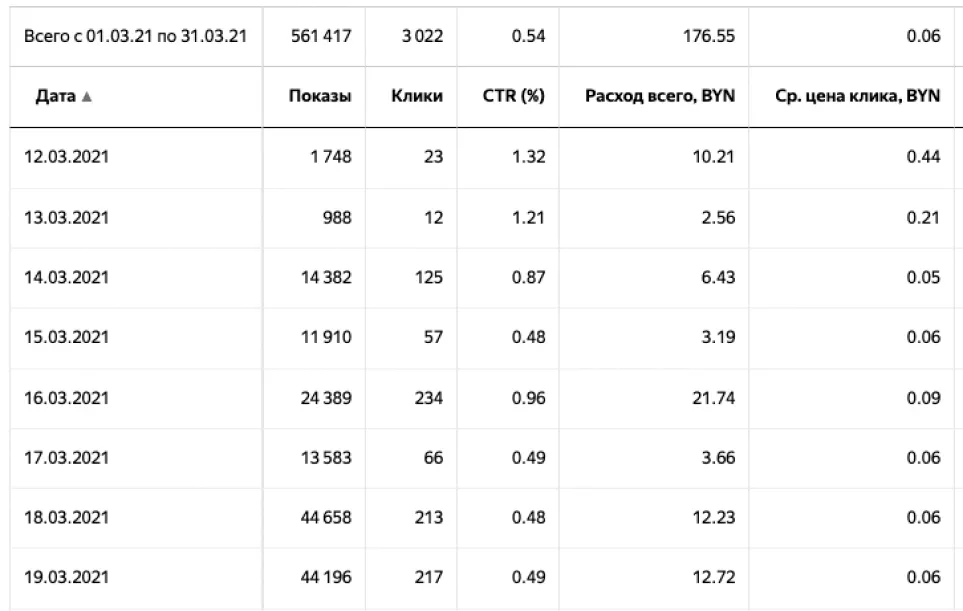Select the 15.03.2021 row date

[x=66, y=337]
